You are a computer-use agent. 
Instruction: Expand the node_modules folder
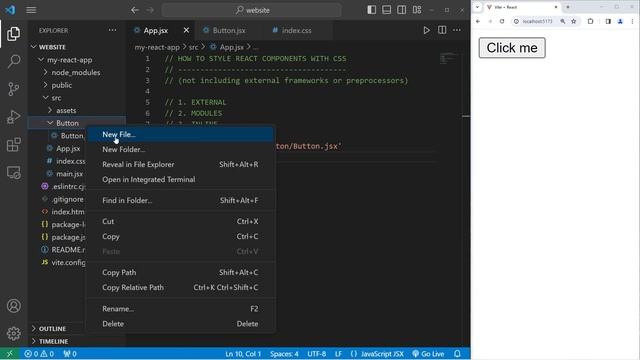click(x=72, y=72)
